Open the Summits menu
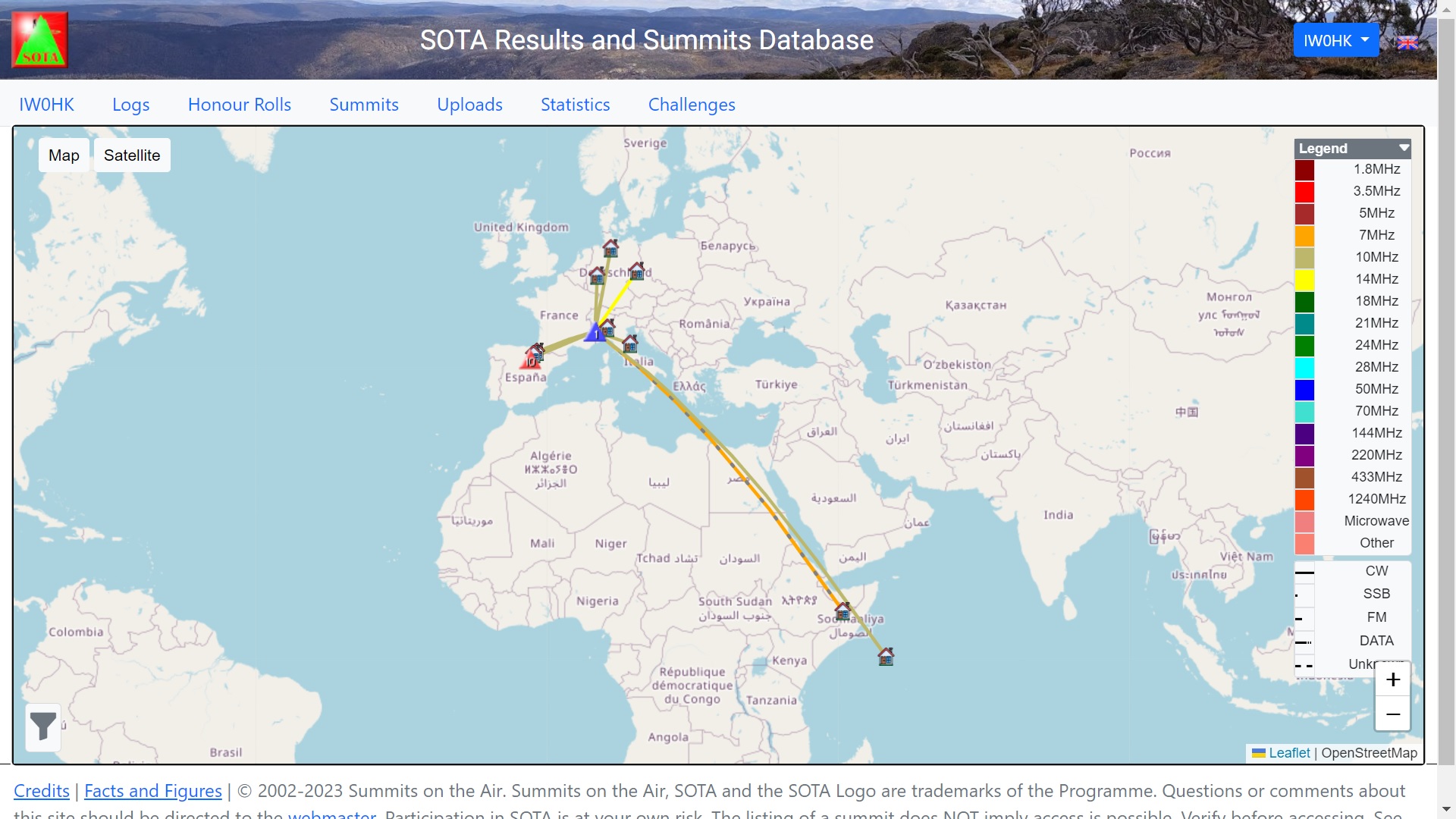This screenshot has width=1456, height=819. tap(363, 105)
